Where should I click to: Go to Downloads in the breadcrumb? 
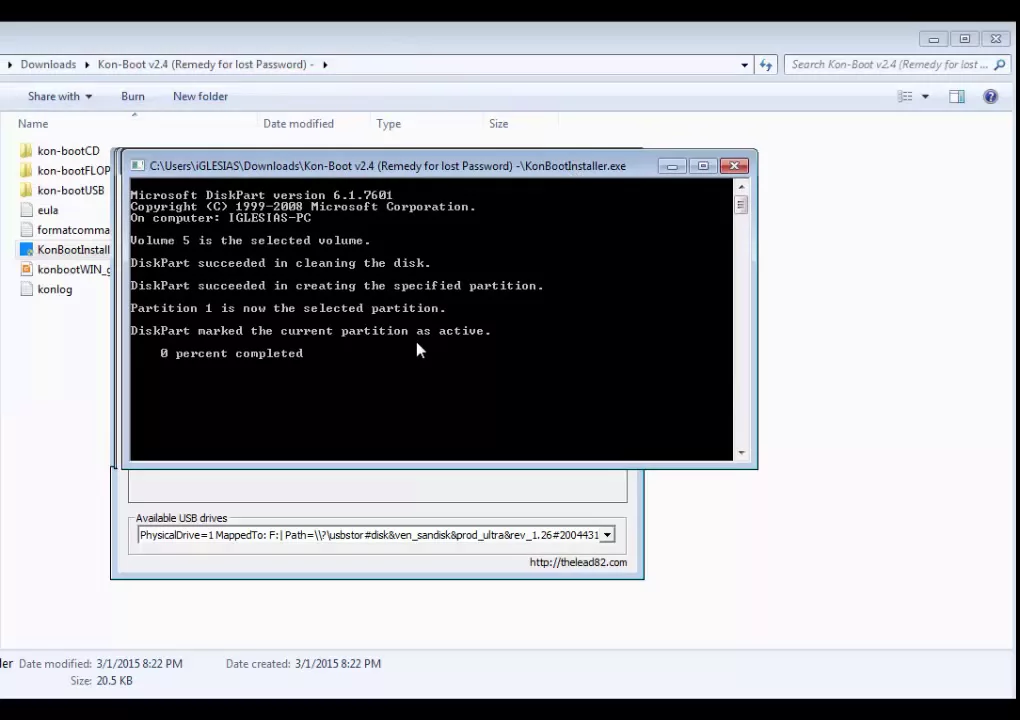click(48, 64)
